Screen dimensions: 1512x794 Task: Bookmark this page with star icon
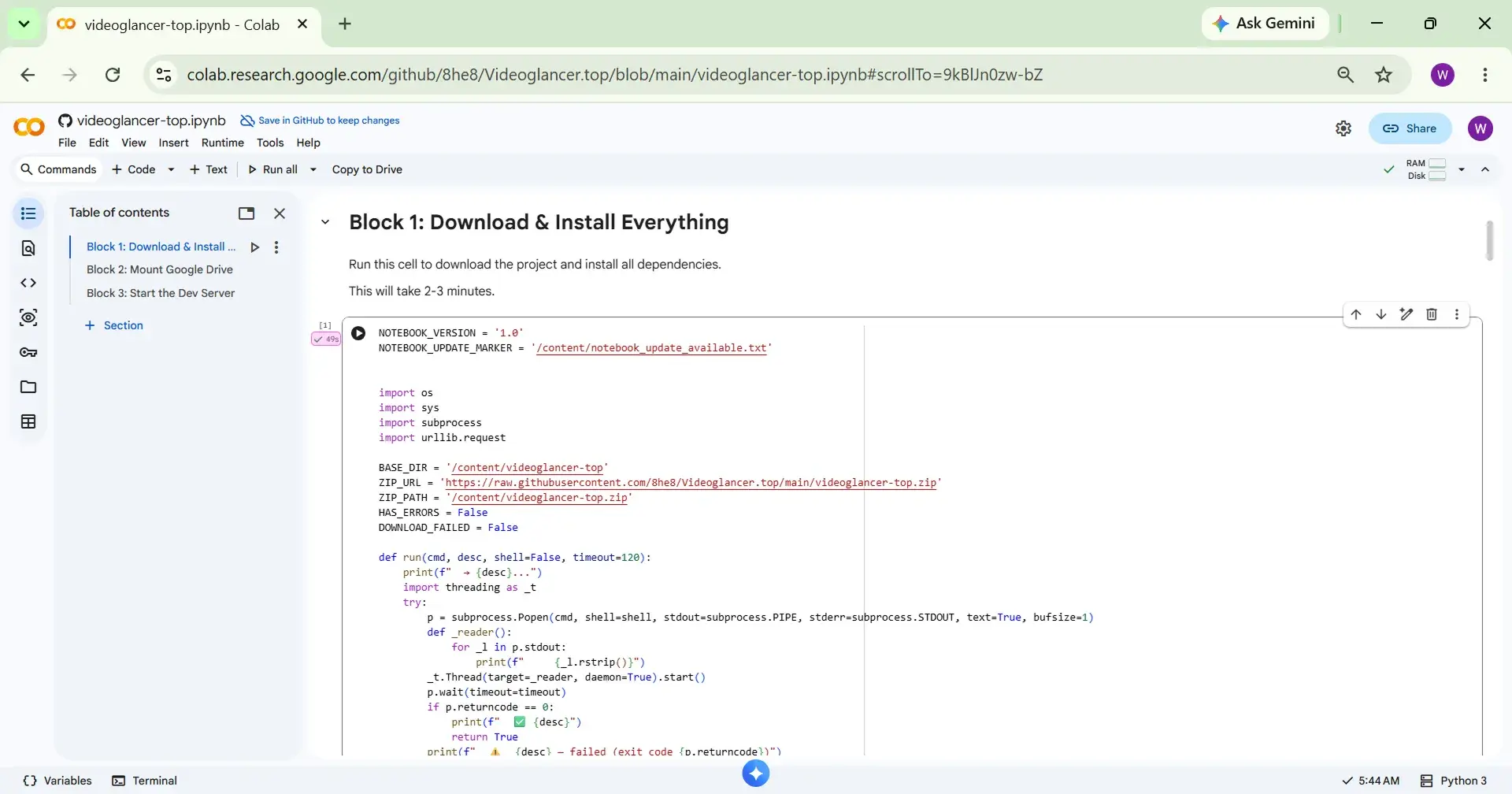tap(1384, 75)
